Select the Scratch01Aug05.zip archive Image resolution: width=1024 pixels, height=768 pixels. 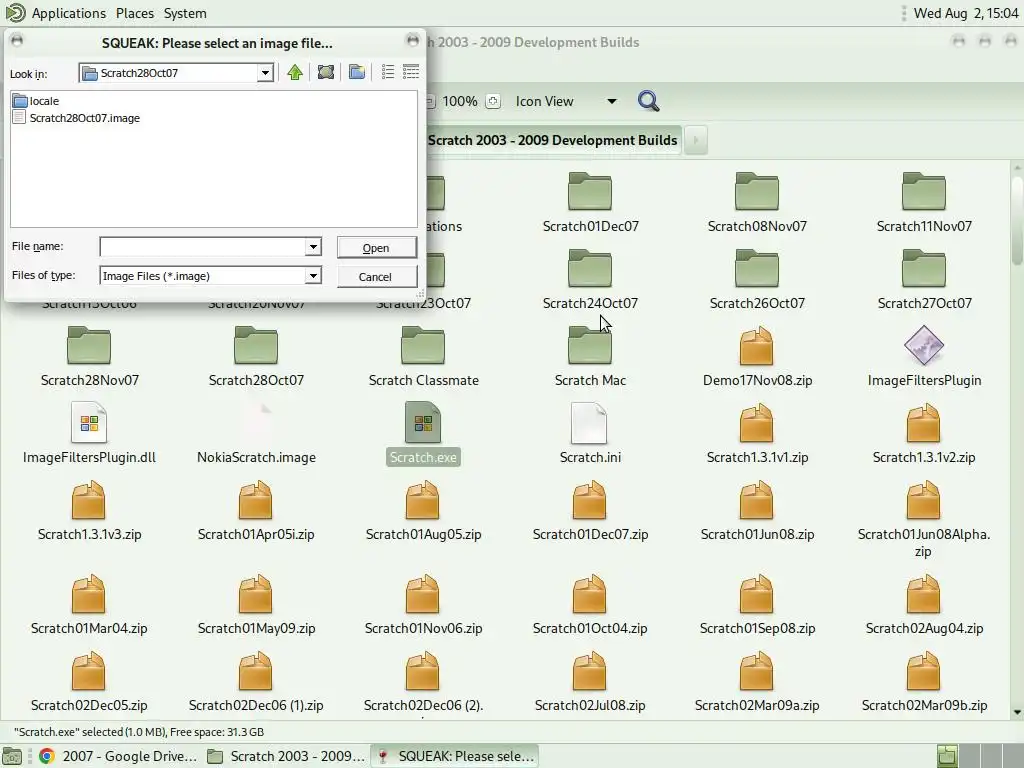coord(423,511)
